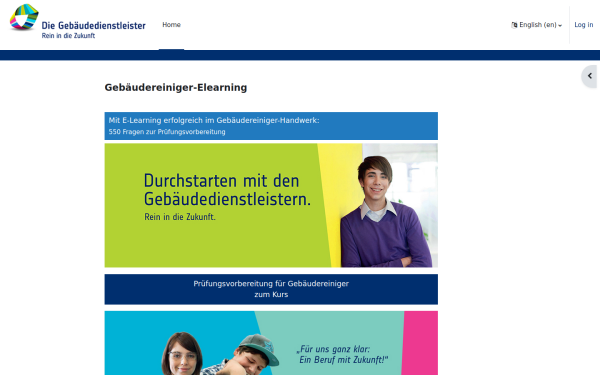The width and height of the screenshot is (600, 375).
Task: Click the Log in link
Action: pos(584,25)
